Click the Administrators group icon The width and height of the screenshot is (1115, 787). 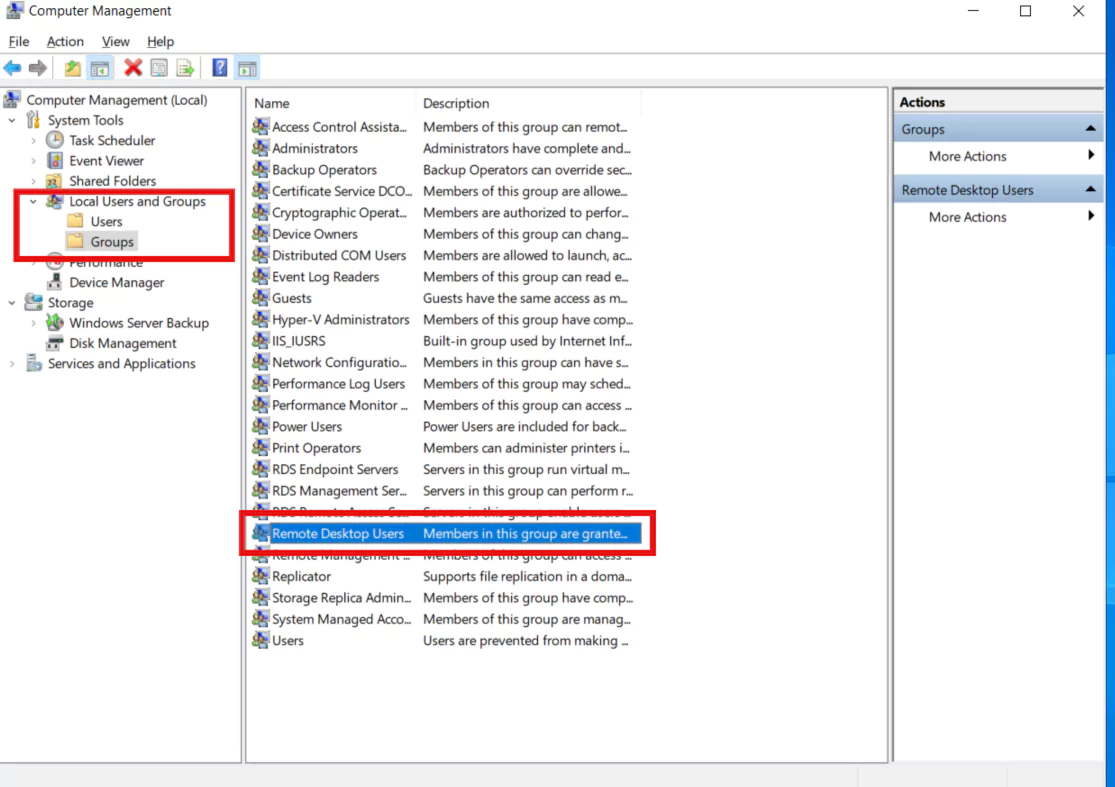click(x=261, y=148)
